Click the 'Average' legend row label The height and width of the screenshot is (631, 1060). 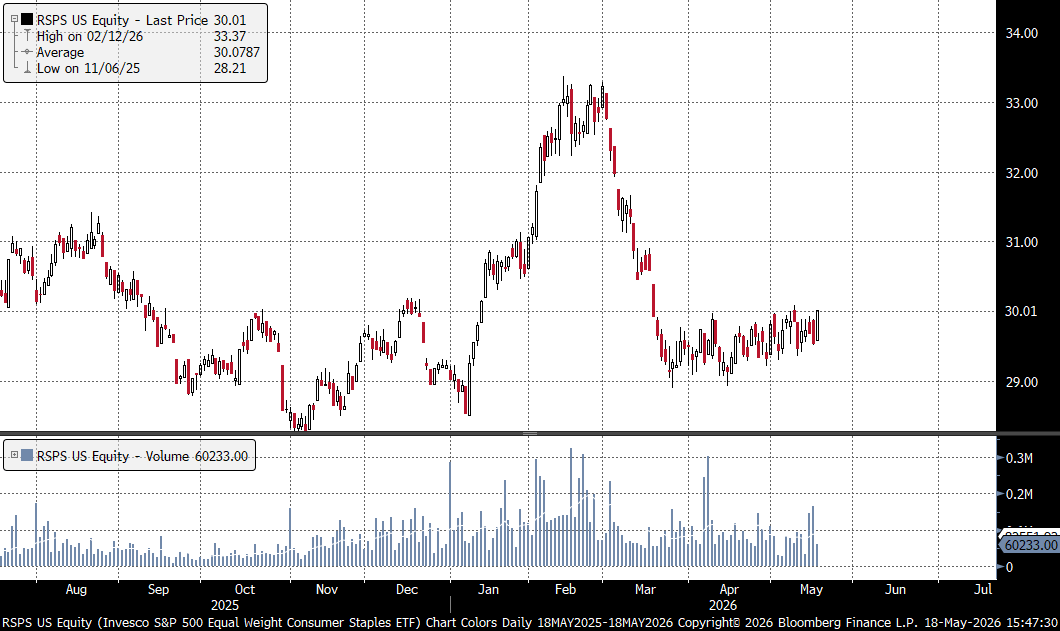pos(60,53)
